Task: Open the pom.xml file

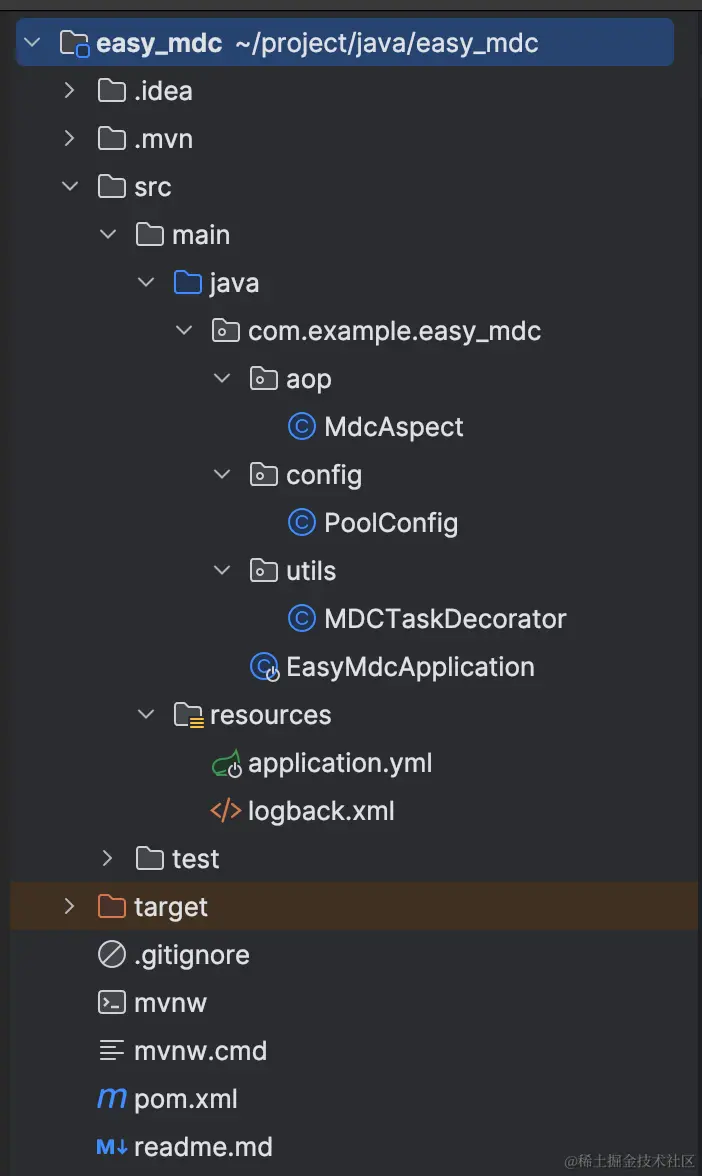Action: pyautogui.click(x=185, y=1100)
